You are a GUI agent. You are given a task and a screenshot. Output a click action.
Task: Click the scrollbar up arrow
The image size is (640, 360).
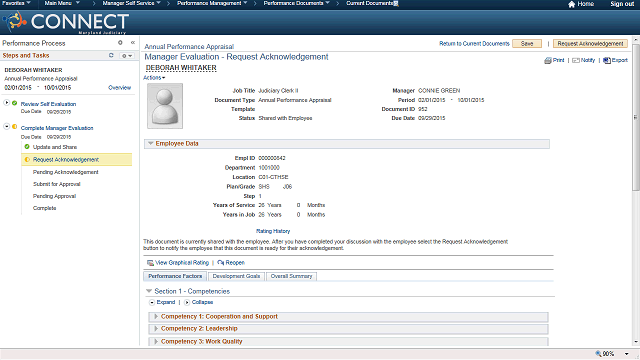[636, 40]
